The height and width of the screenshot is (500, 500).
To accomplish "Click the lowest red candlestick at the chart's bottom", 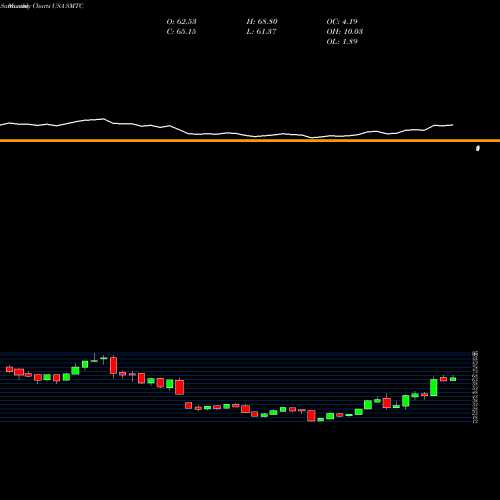I will point(311,416).
